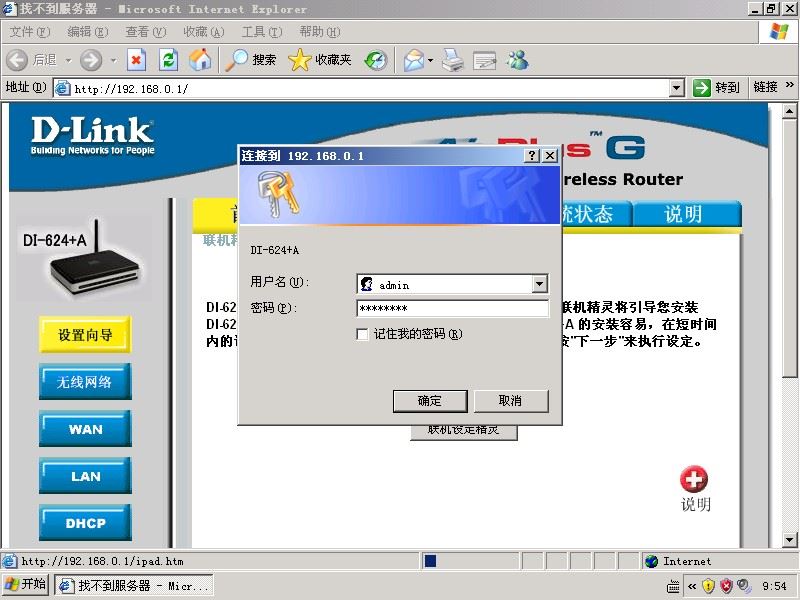Click the IE Back arrow icon
The image size is (800, 600).
coord(17,60)
